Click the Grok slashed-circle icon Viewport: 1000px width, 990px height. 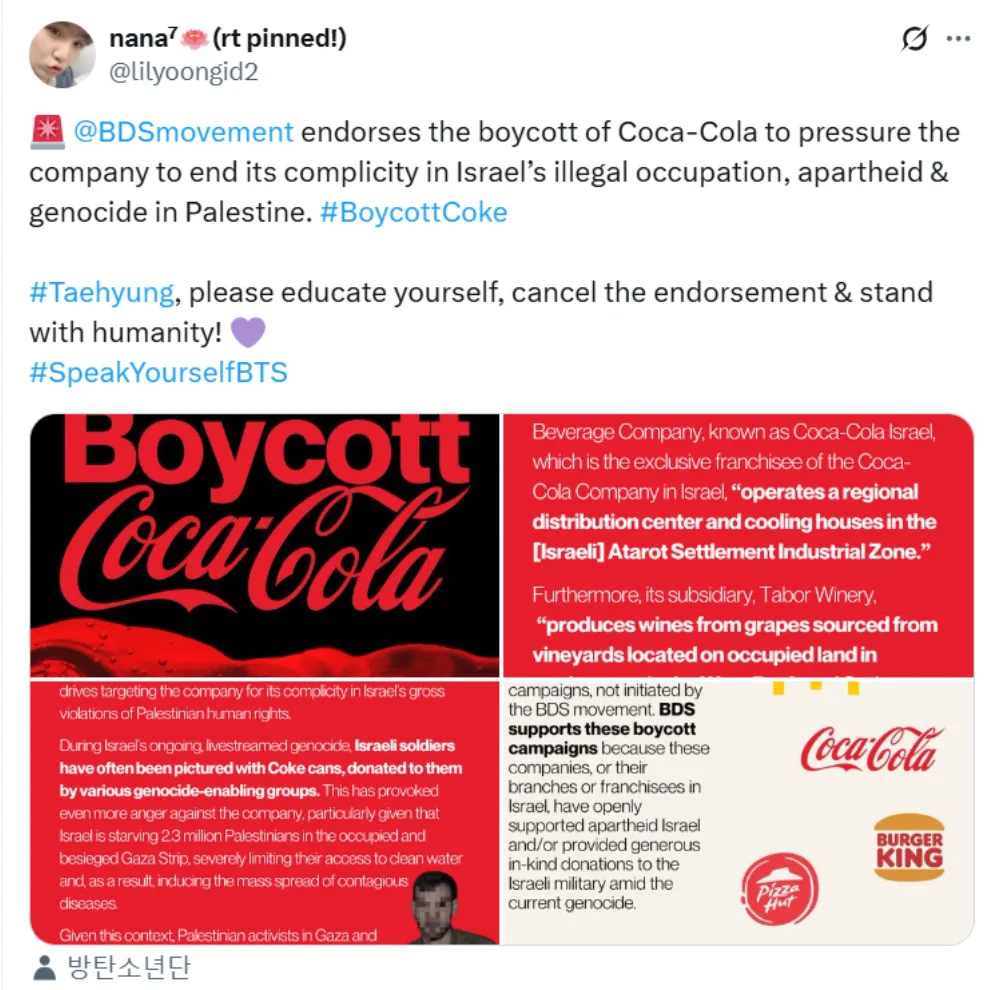(914, 39)
